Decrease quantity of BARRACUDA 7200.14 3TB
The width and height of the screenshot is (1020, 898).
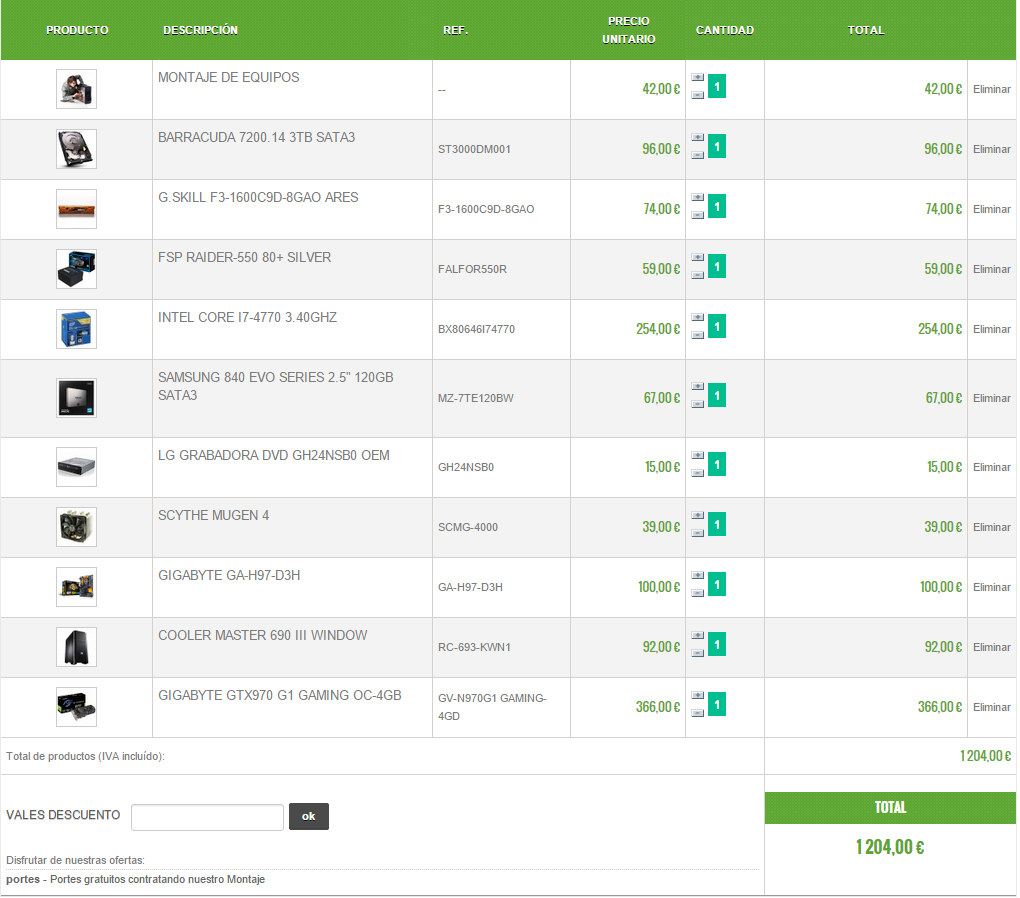click(x=697, y=155)
